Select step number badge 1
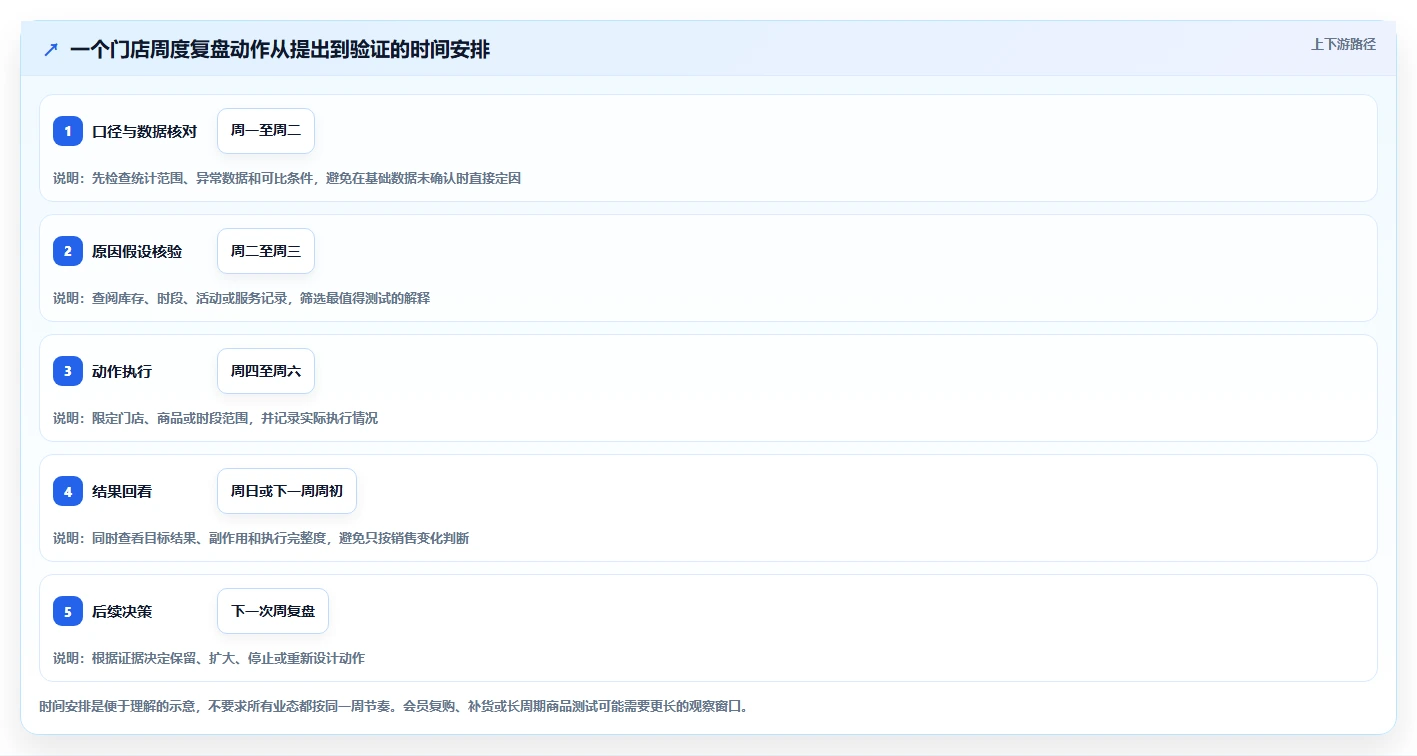Image resolution: width=1417 pixels, height=756 pixels. click(x=68, y=131)
